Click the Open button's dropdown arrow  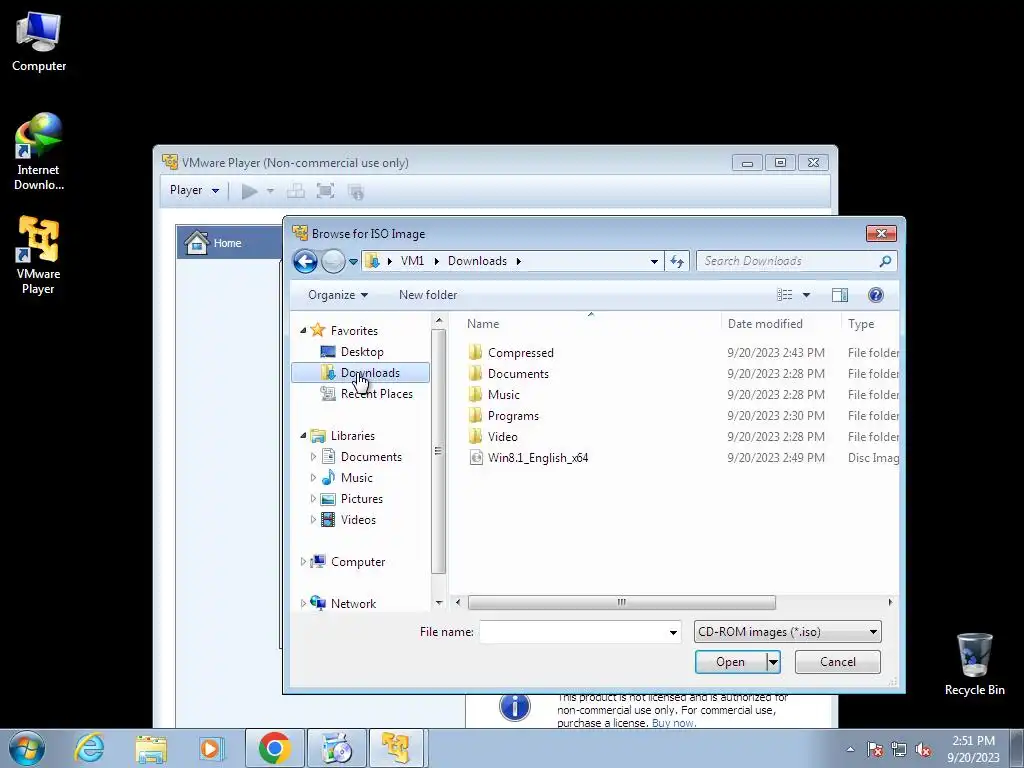[773, 662]
